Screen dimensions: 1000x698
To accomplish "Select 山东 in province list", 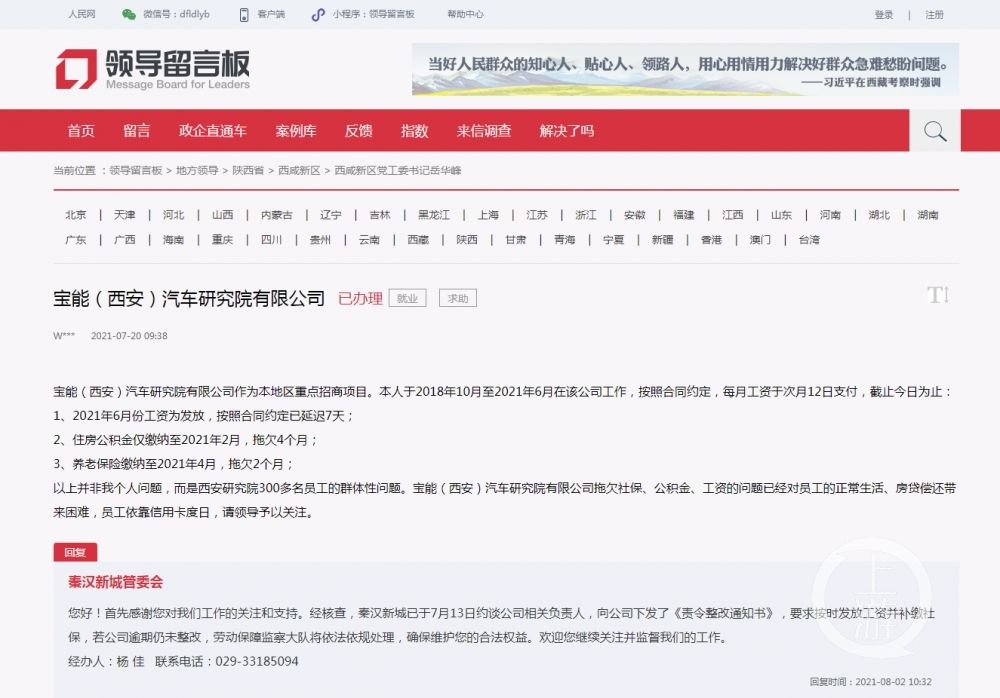I will point(781,215).
